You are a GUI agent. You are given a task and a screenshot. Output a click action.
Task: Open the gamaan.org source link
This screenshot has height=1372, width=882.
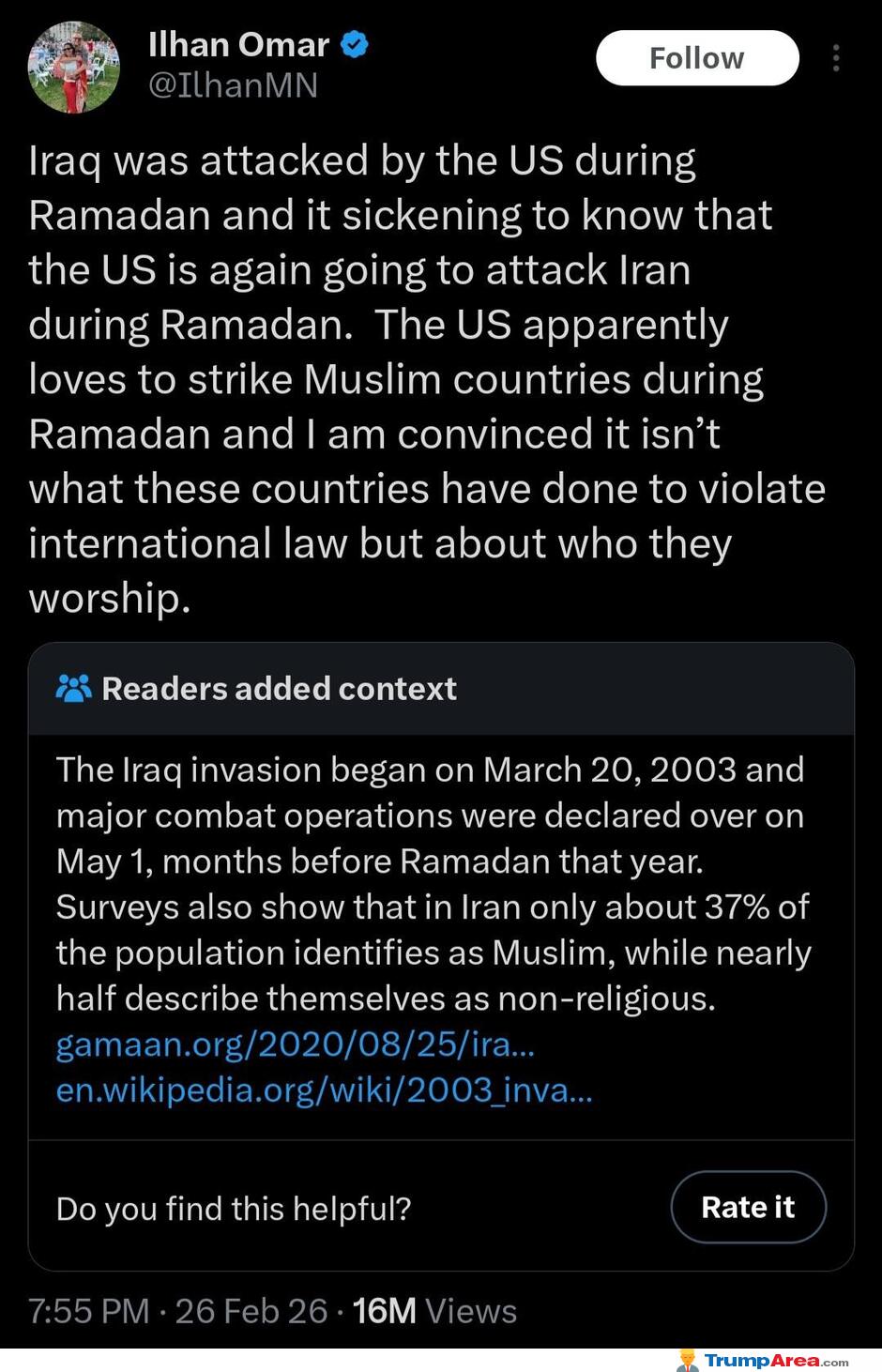coord(295,1044)
